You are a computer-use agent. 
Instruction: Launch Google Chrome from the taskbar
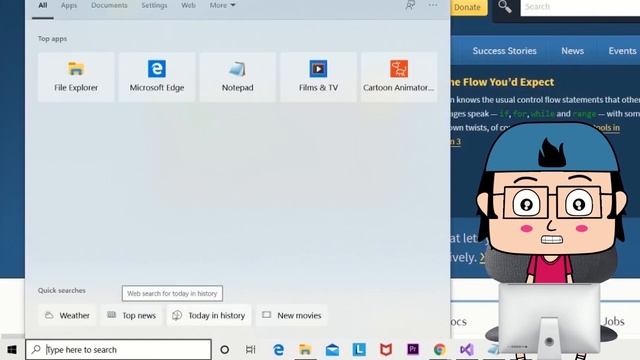point(440,350)
